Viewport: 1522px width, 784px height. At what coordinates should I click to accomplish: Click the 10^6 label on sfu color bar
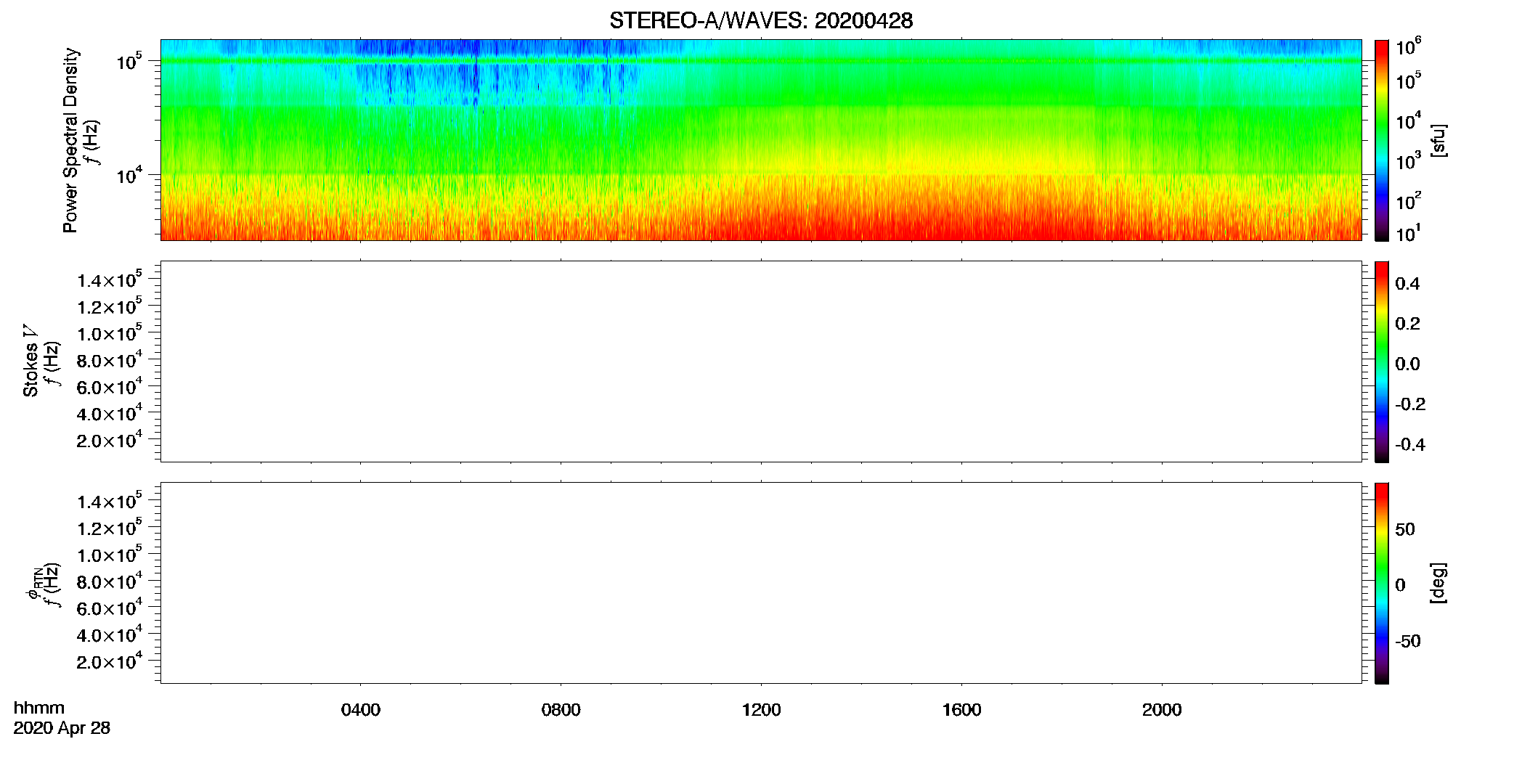click(x=1408, y=46)
